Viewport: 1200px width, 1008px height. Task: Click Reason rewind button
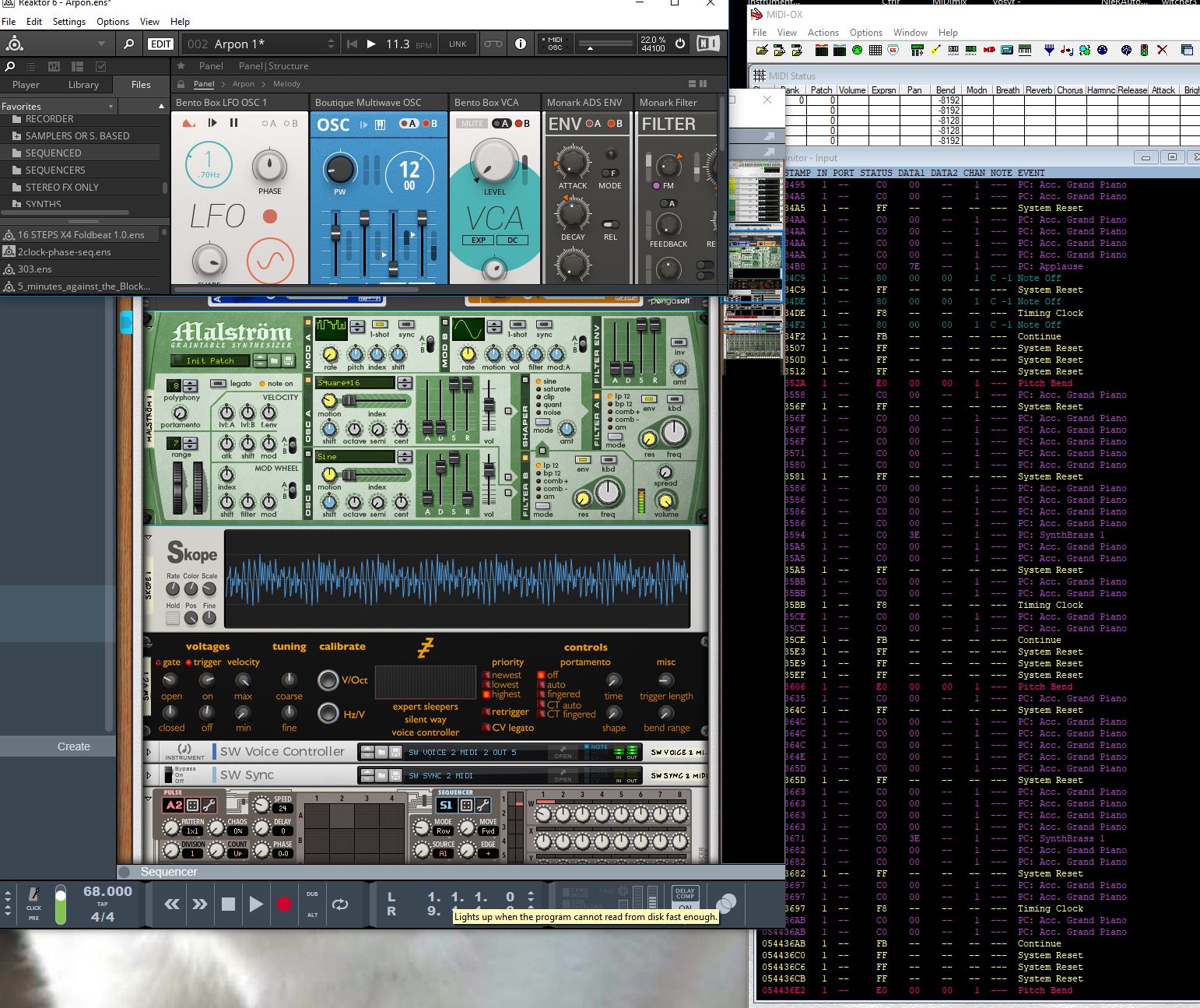tap(172, 904)
